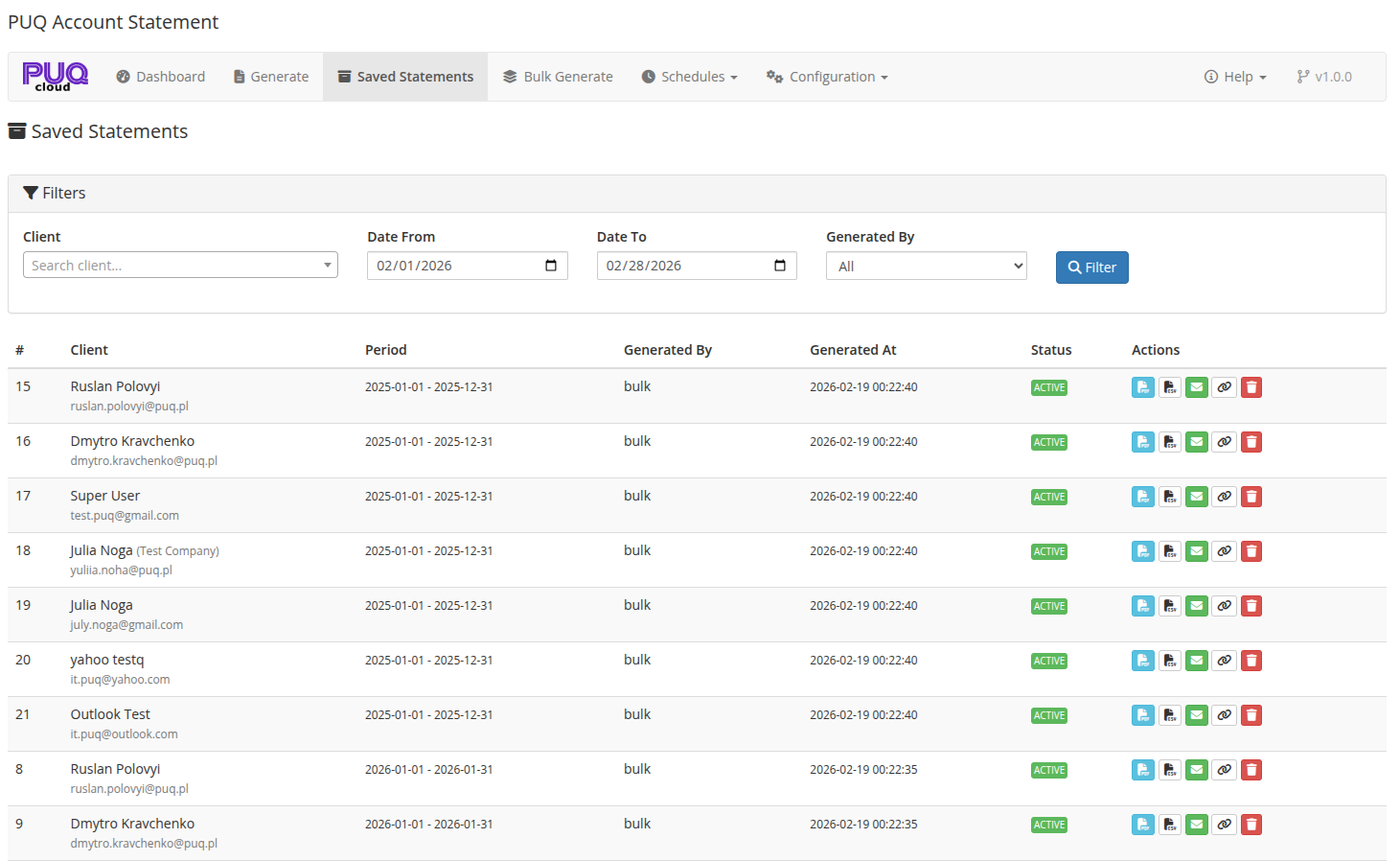
Task: Apply the Filter button
Action: click(x=1091, y=268)
